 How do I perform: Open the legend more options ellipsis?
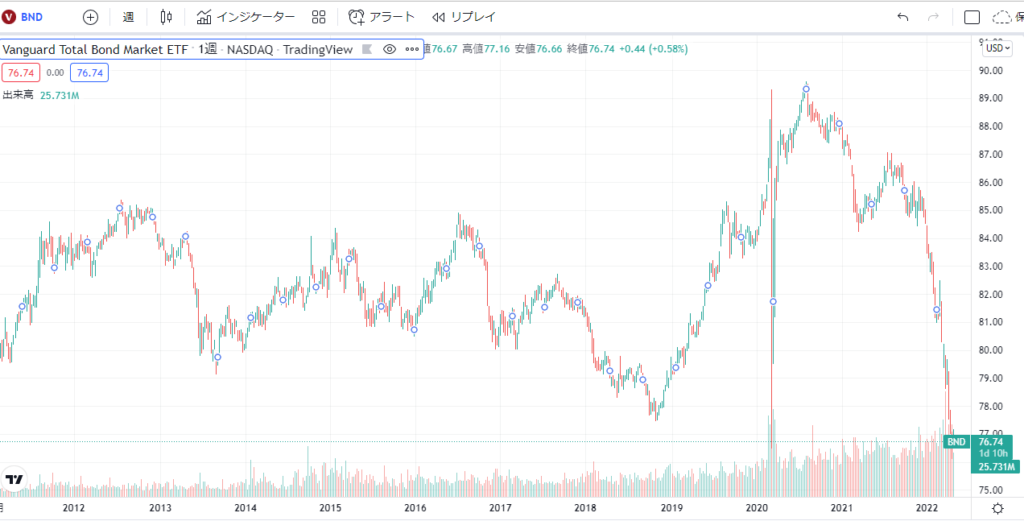click(x=411, y=49)
